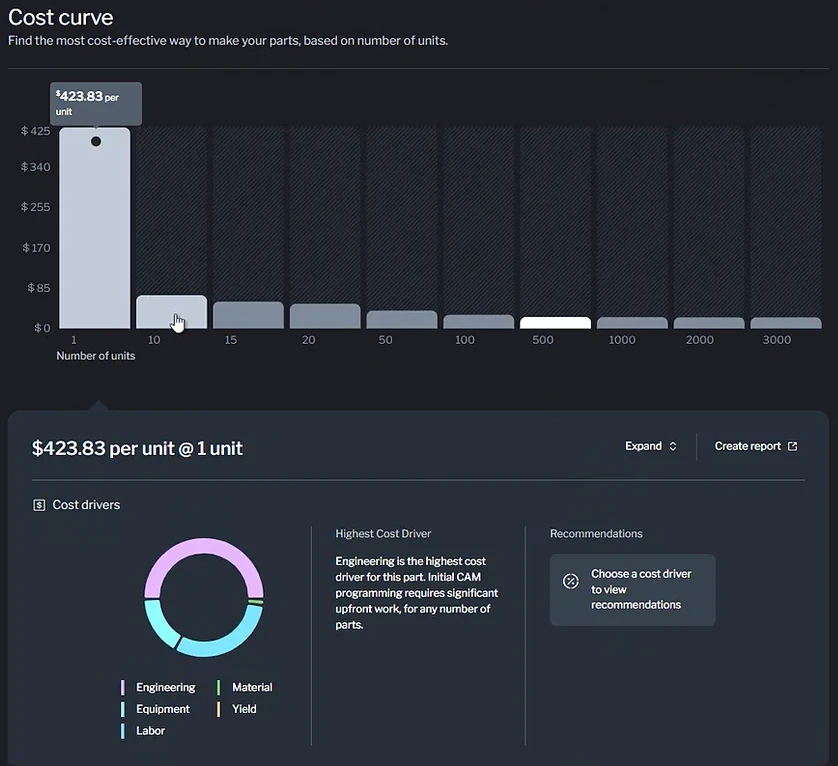The height and width of the screenshot is (766, 838).
Task: Click the data point dot on first bar
Action: point(96,142)
